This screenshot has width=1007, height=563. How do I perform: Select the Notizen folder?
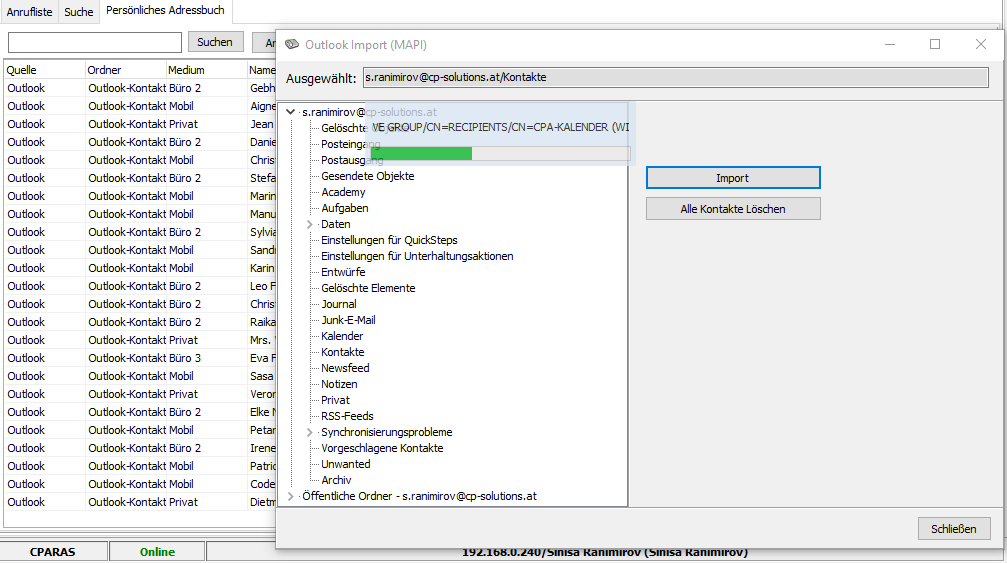[339, 384]
